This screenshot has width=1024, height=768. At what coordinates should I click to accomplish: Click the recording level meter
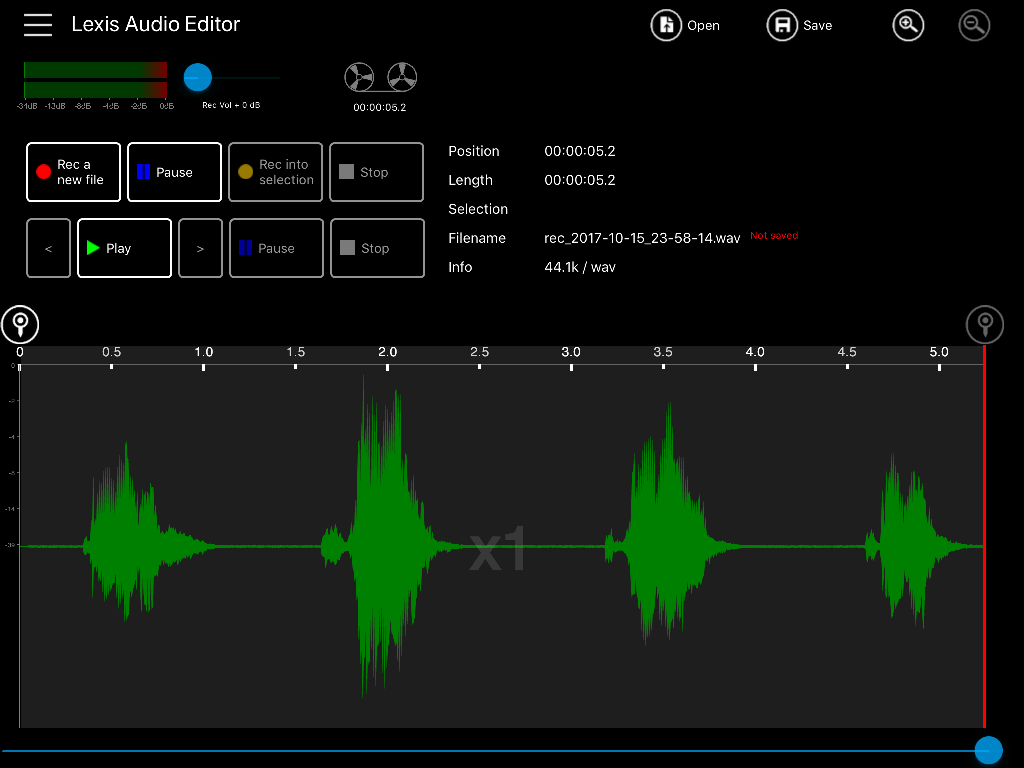coord(95,80)
